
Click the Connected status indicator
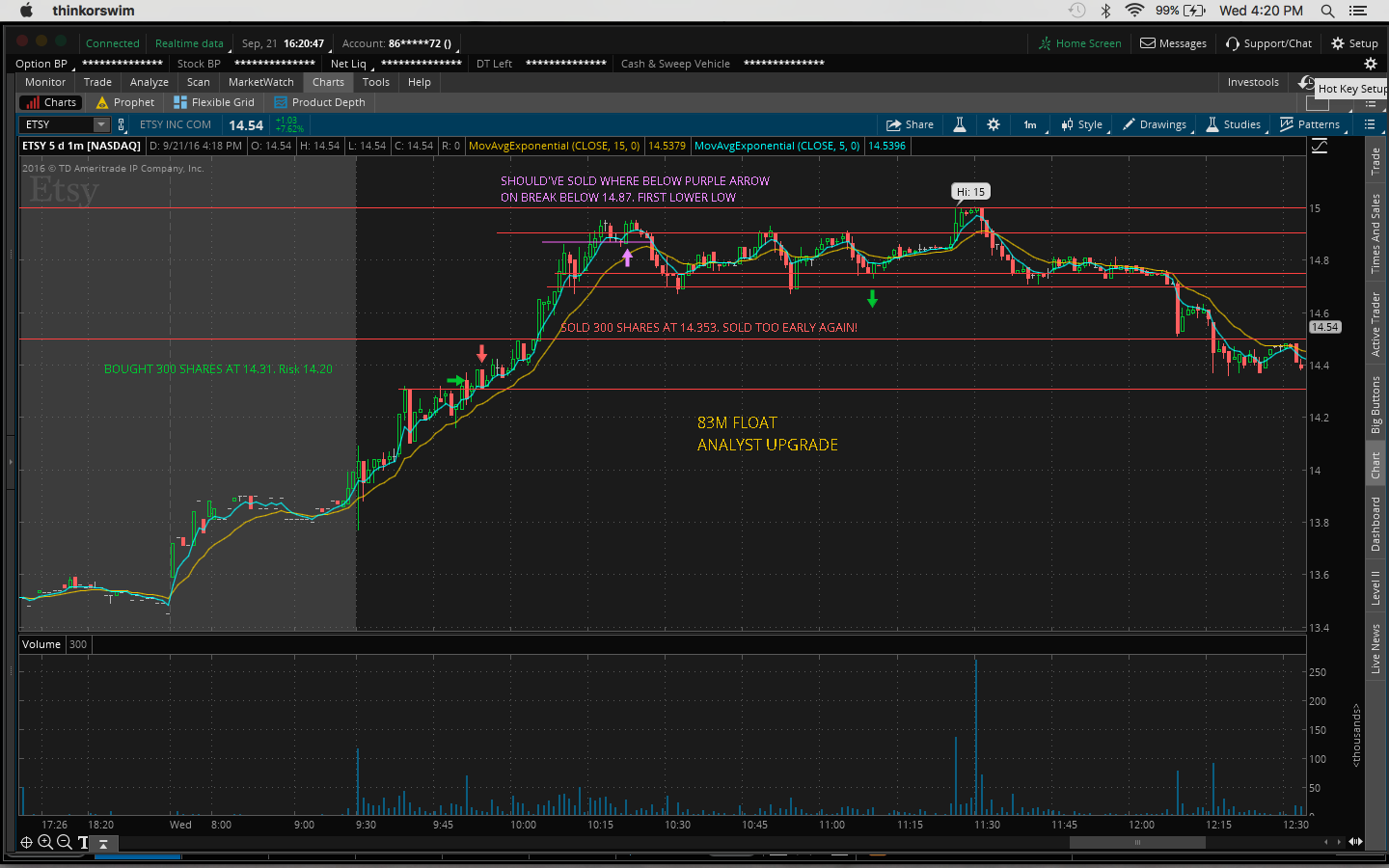[113, 43]
